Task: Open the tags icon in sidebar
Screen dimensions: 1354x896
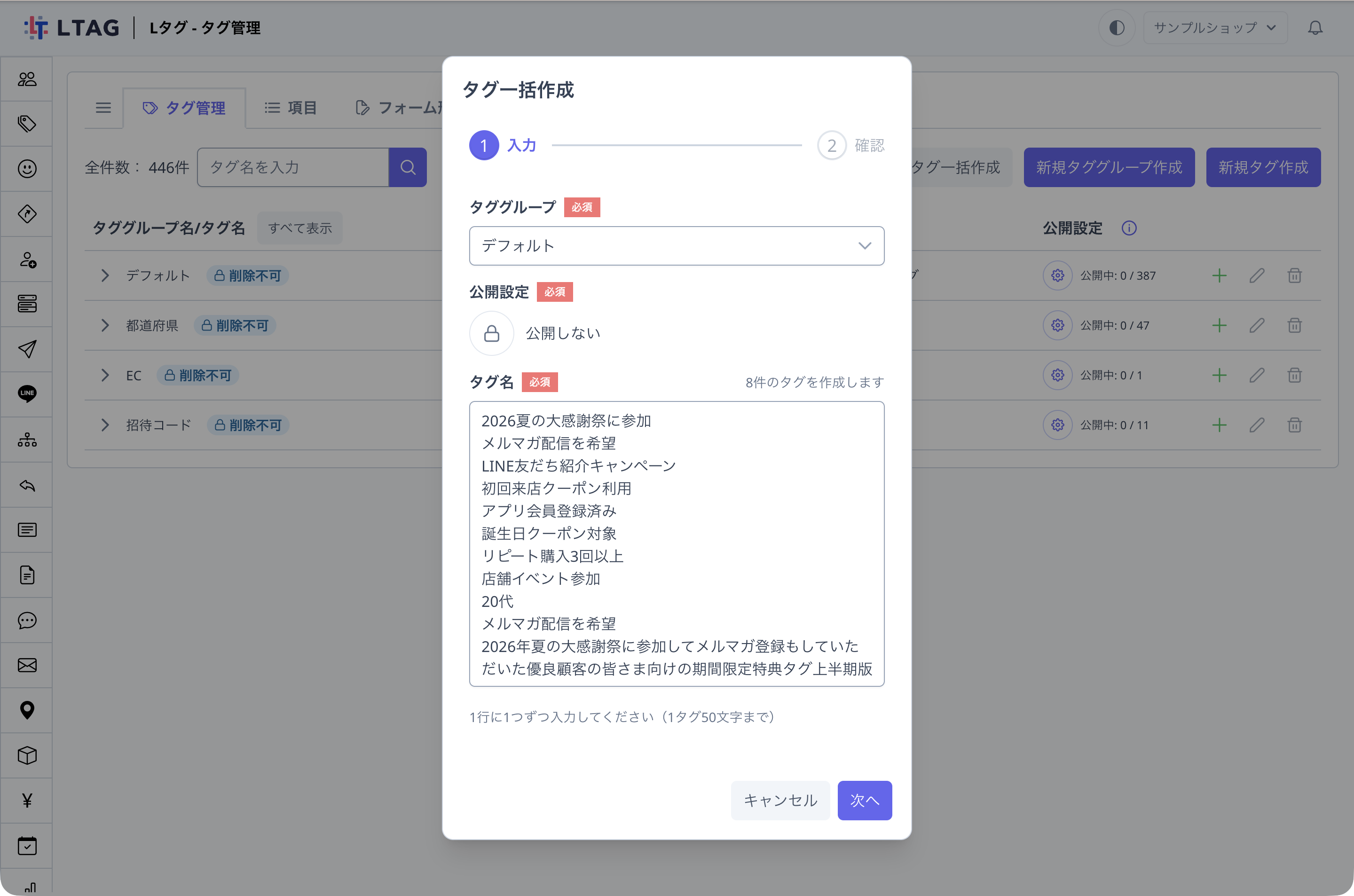Action: 27,124
